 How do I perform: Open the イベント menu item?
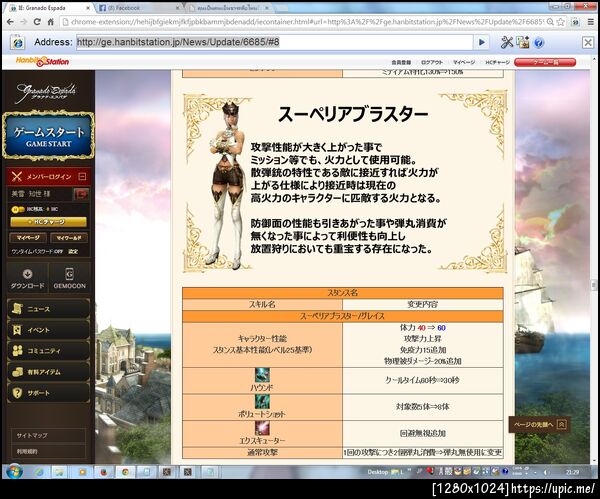[x=48, y=330]
